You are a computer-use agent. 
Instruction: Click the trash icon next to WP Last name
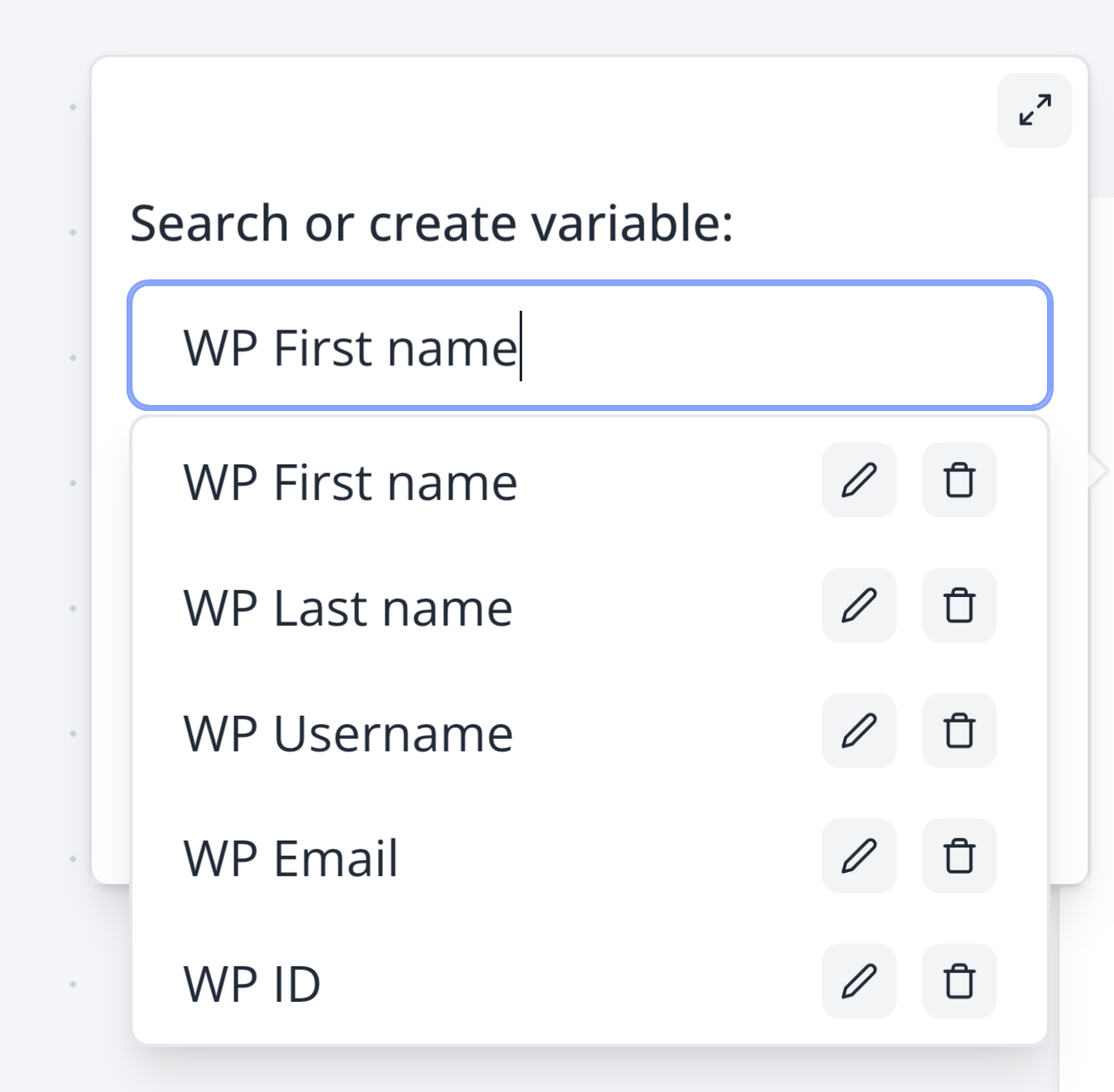tap(959, 606)
